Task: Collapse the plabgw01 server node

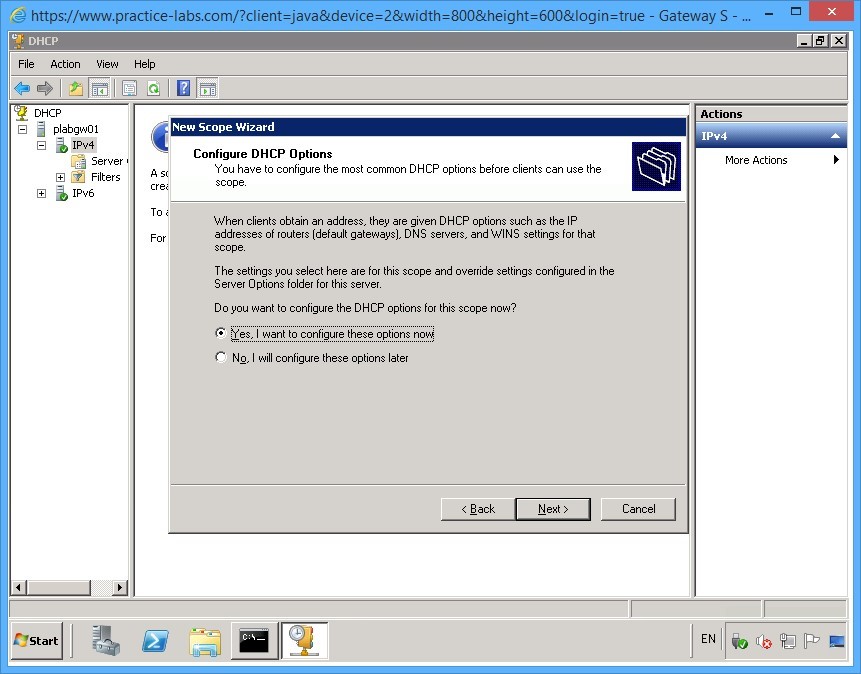Action: click(x=24, y=128)
